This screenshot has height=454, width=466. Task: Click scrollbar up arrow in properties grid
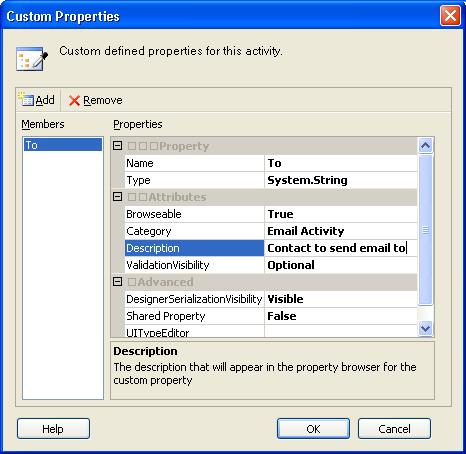click(x=425, y=146)
